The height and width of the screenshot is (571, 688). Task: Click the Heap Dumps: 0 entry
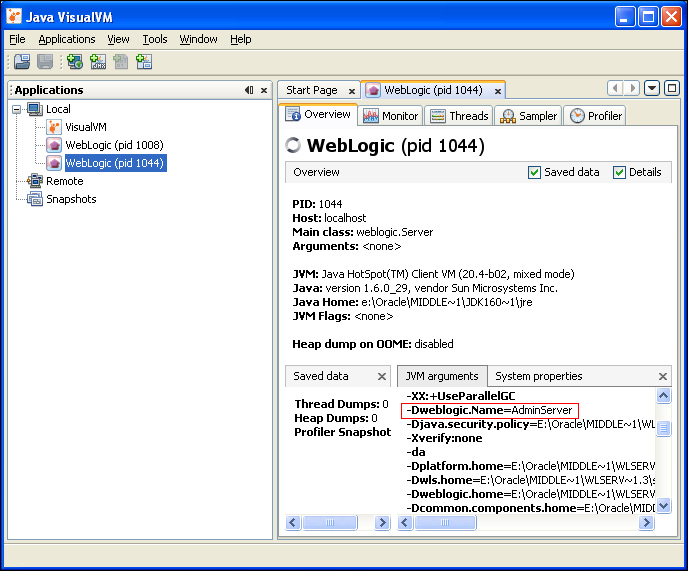pos(336,418)
